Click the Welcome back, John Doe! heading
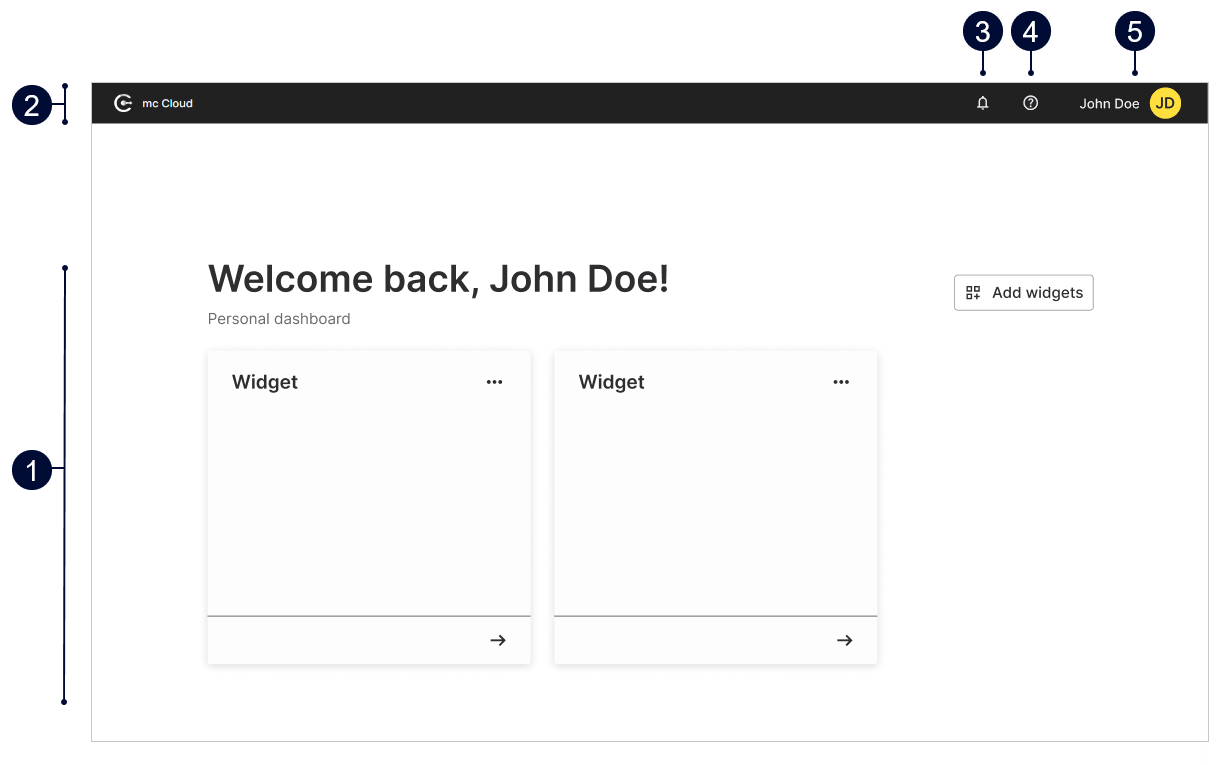The height and width of the screenshot is (765, 1224). point(438,279)
